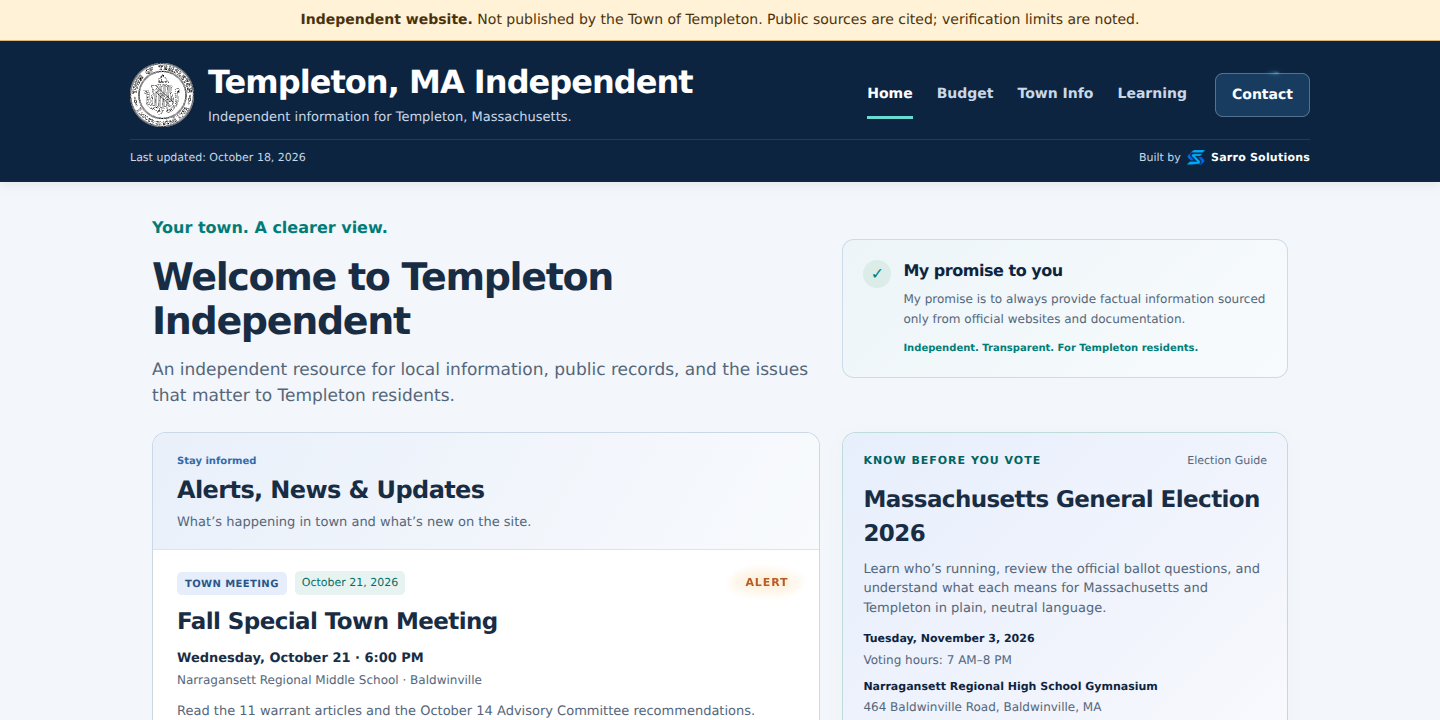The height and width of the screenshot is (720, 1440).
Task: Click the Stay informed label
Action: (217, 461)
